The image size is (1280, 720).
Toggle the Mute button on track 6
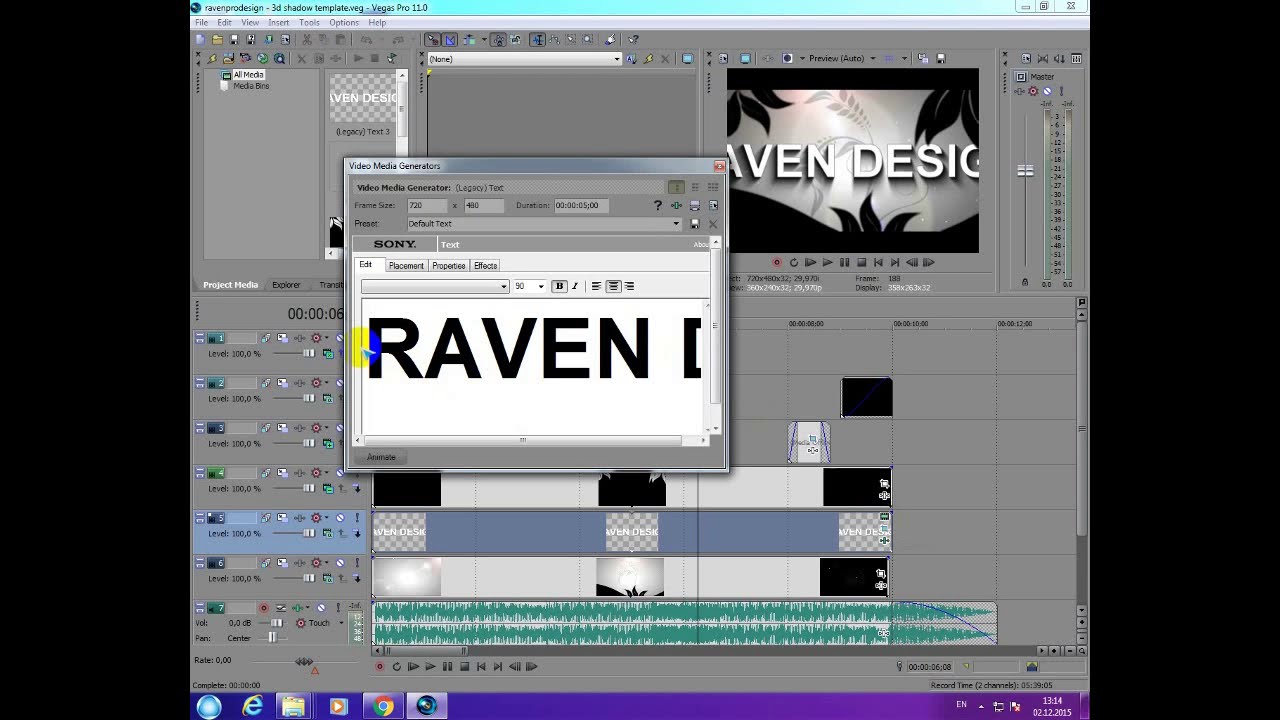tap(340, 563)
